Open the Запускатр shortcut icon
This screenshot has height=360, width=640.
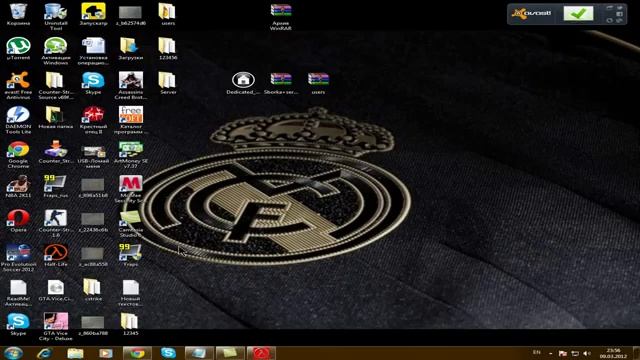[x=93, y=12]
